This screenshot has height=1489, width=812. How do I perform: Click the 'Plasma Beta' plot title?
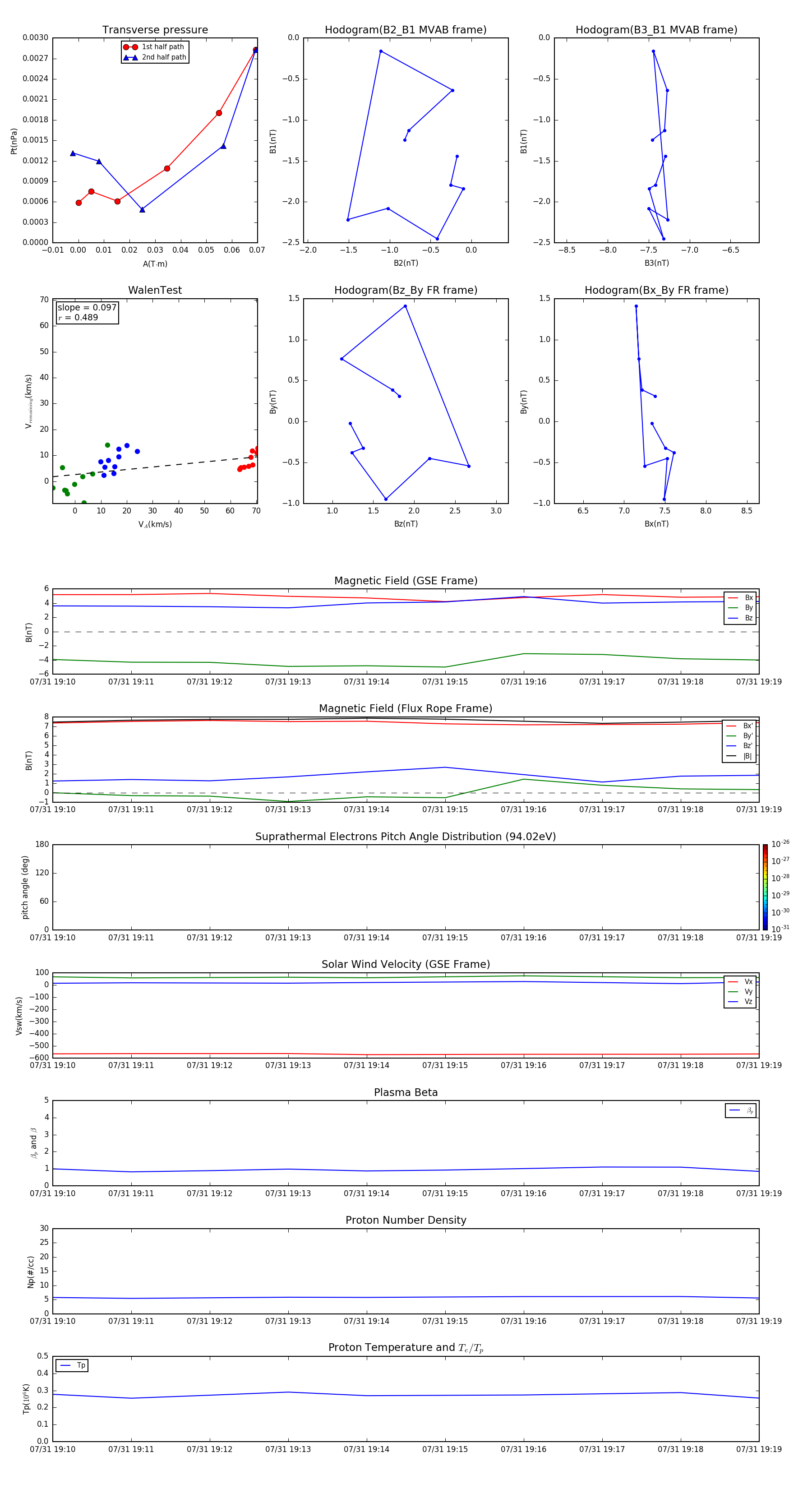coord(406,1093)
